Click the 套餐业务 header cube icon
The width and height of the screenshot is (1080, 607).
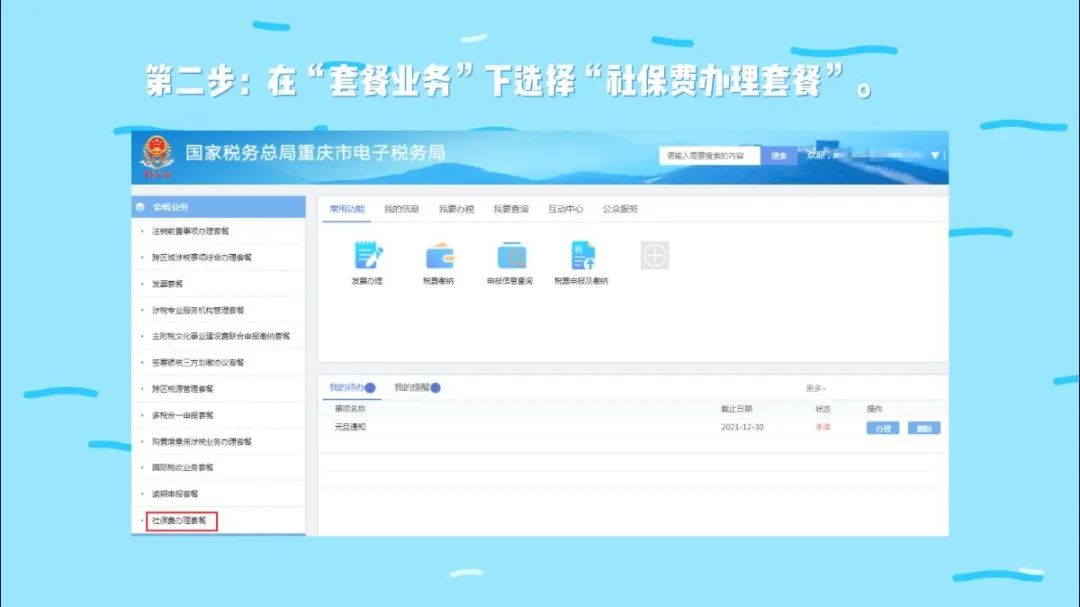tap(141, 207)
